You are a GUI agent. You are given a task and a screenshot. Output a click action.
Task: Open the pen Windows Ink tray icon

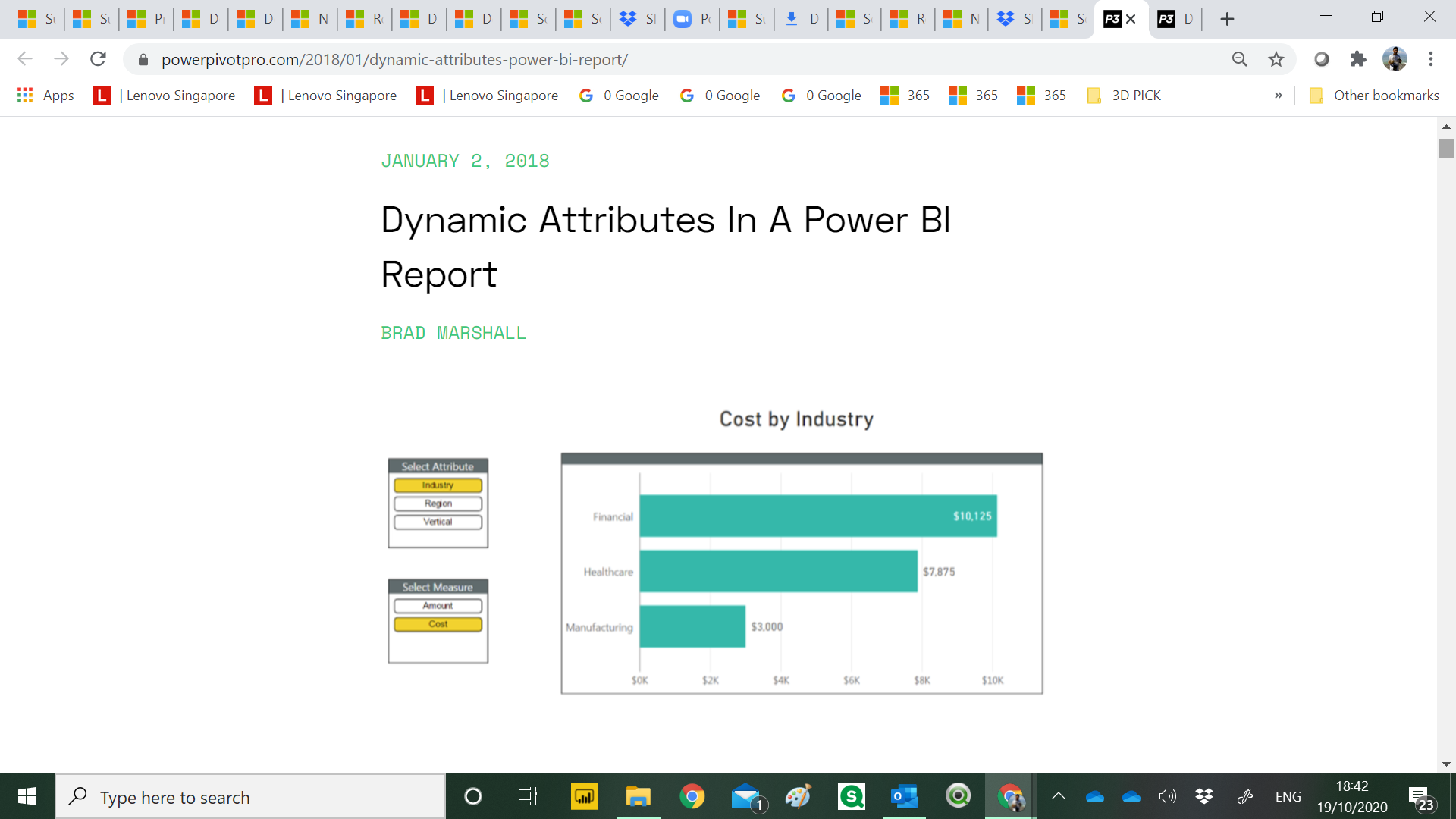1245,796
